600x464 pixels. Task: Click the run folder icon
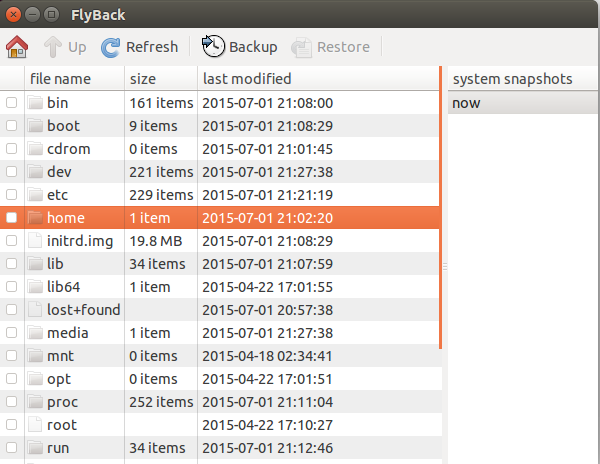click(x=35, y=448)
